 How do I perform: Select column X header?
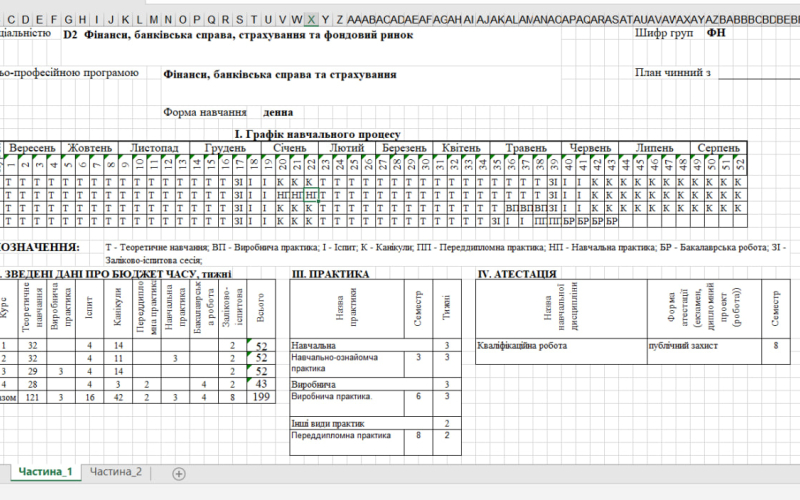coord(311,20)
